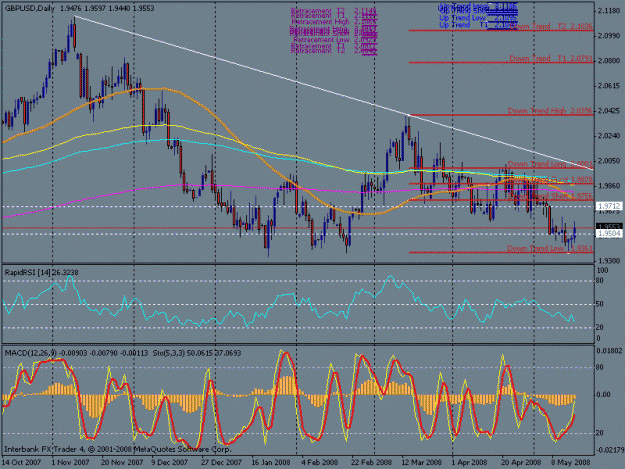The width and height of the screenshot is (625, 469).
Task: Click the 'Down Trend Low 1.9361' label
Action: pos(550,248)
